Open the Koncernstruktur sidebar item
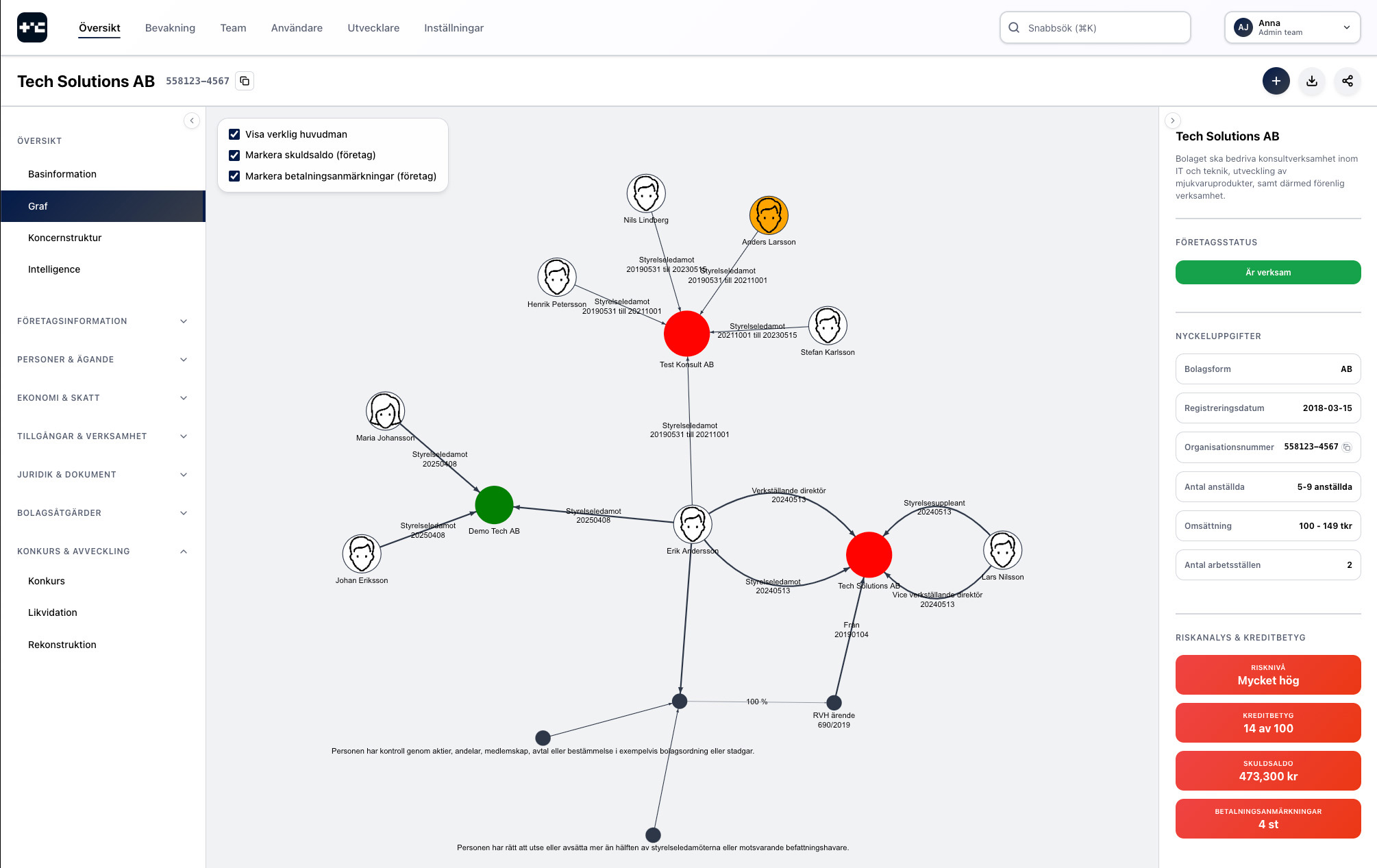The image size is (1377, 868). coord(65,238)
